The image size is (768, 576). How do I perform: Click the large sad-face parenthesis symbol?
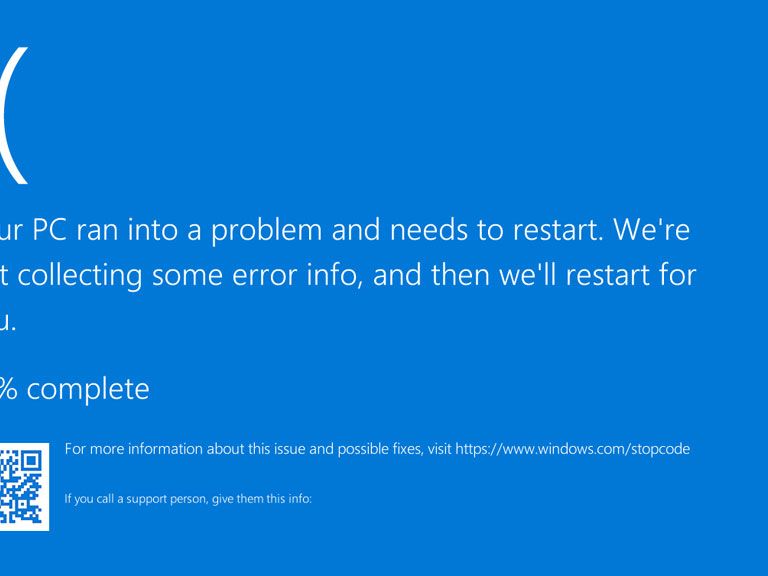[x=14, y=115]
